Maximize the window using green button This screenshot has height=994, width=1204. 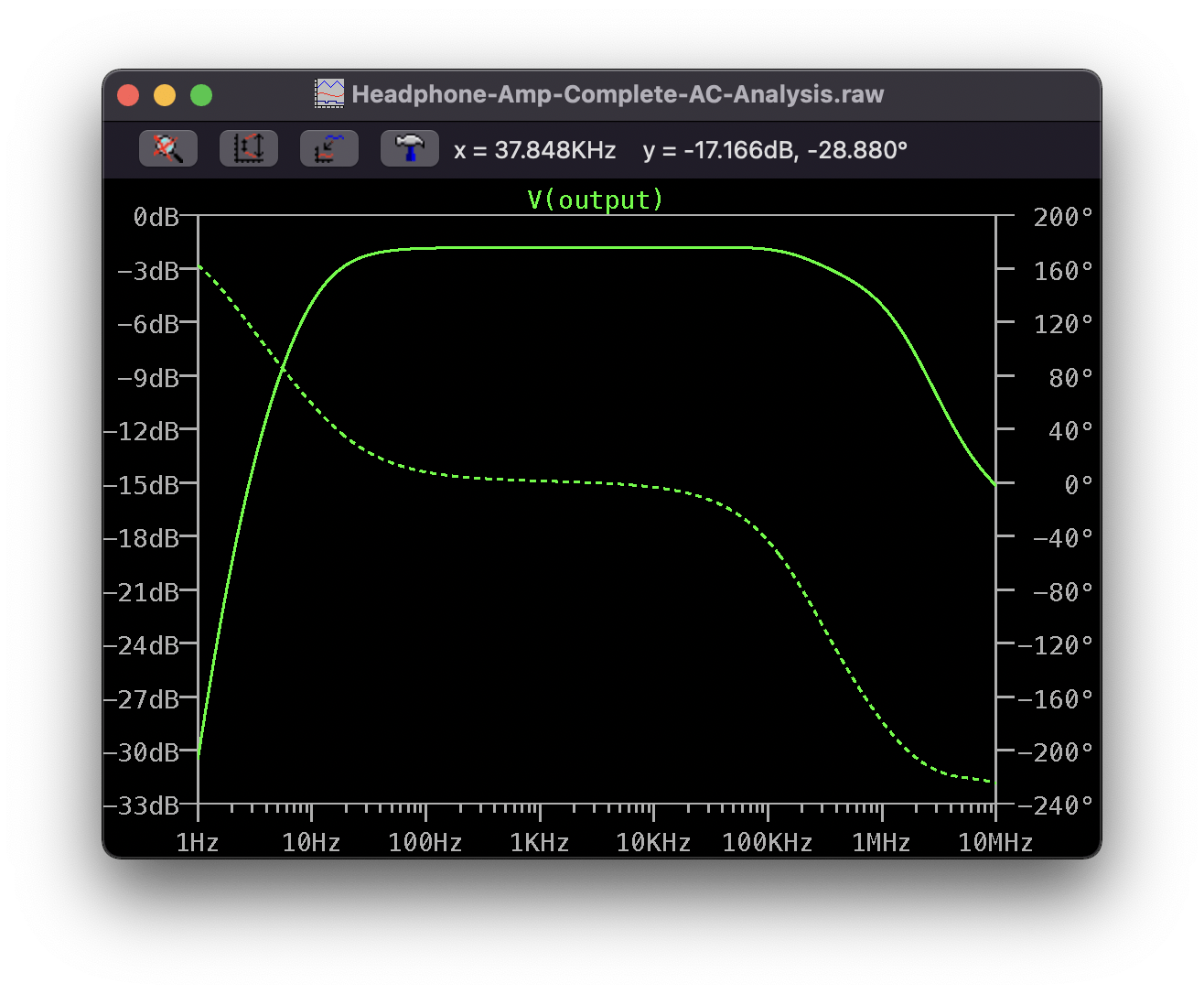pyautogui.click(x=201, y=95)
